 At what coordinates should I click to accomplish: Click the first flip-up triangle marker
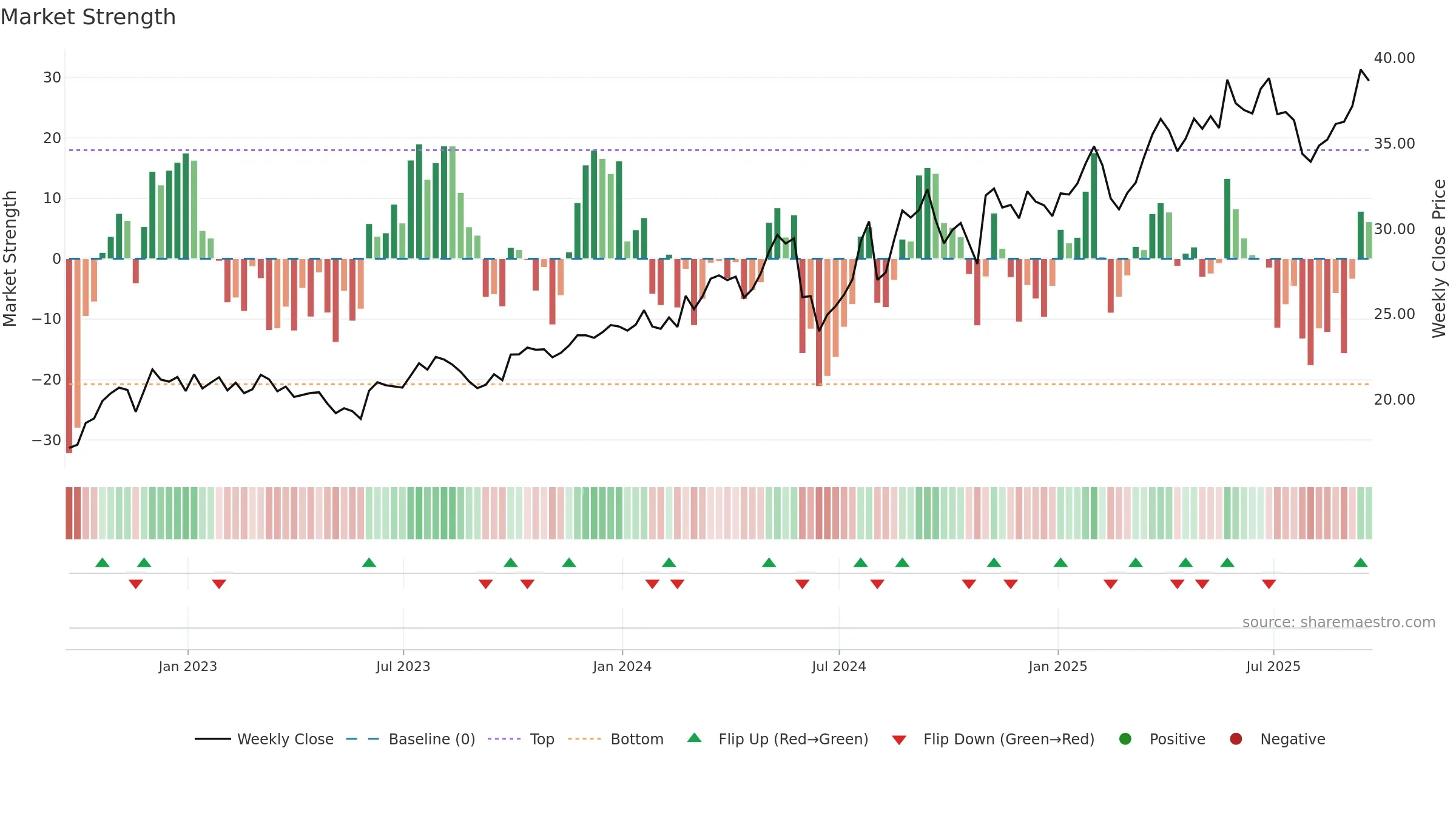pyautogui.click(x=103, y=562)
